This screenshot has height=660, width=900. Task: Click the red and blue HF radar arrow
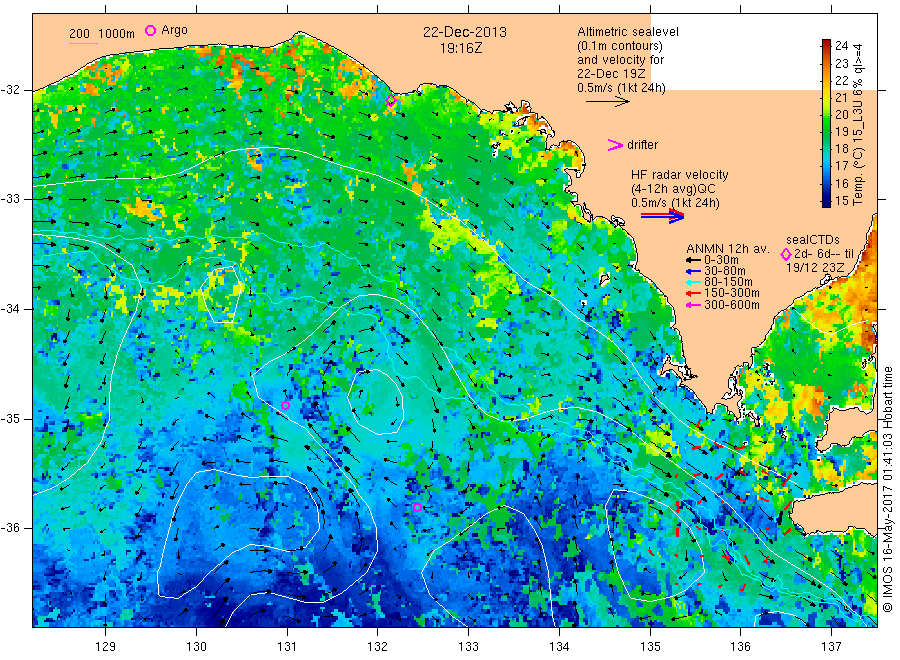(662, 216)
